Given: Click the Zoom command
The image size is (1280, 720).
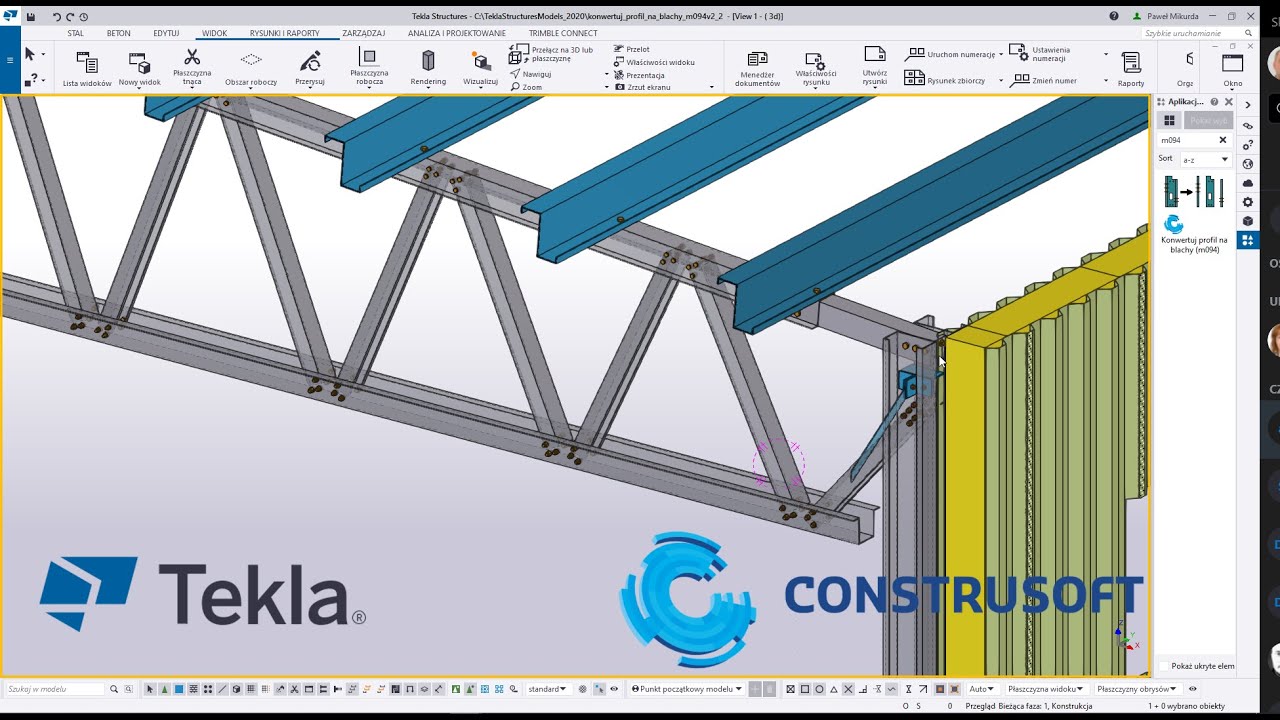Looking at the screenshot, I should click(526, 87).
